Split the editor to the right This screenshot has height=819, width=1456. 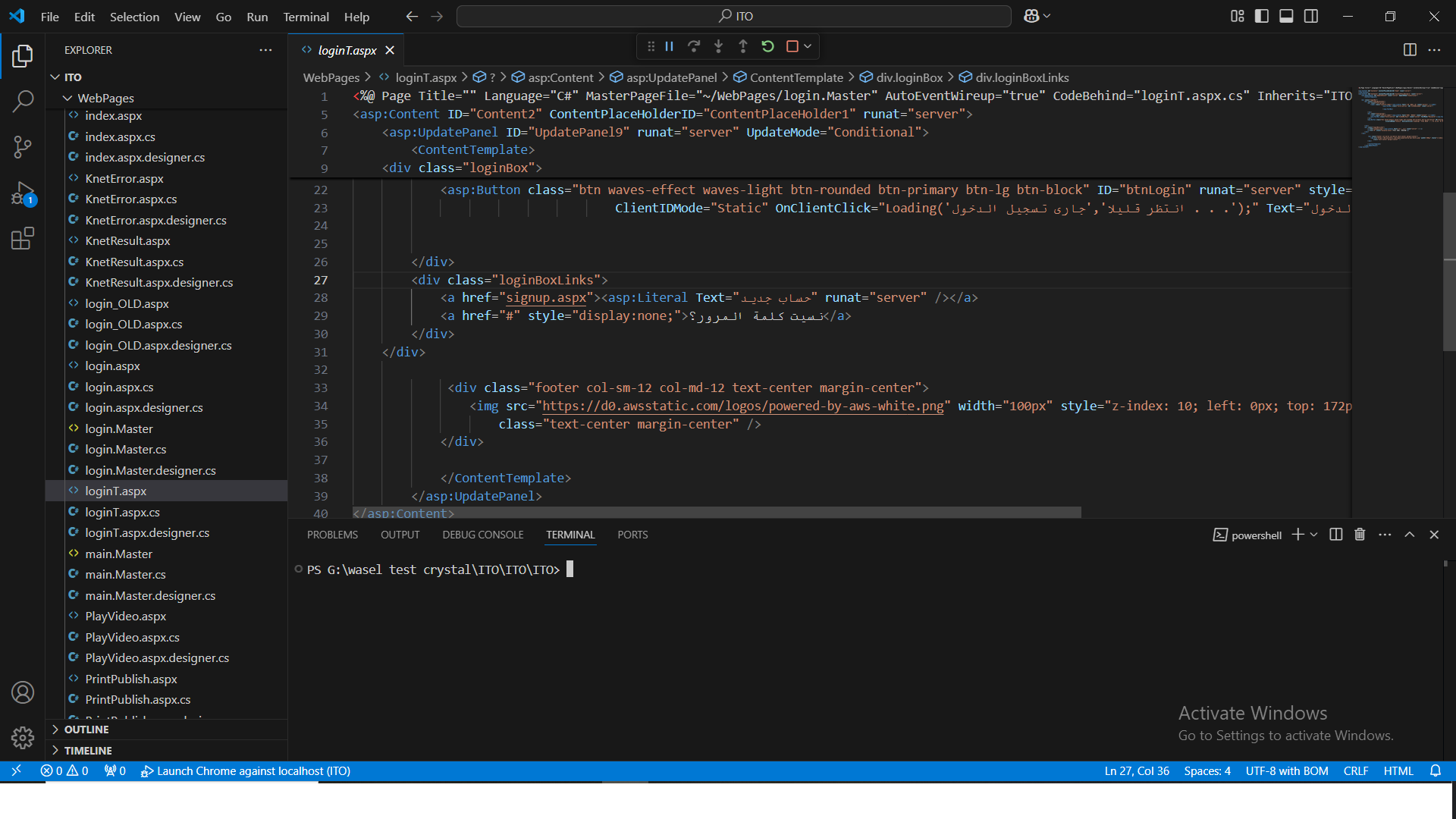(1410, 50)
